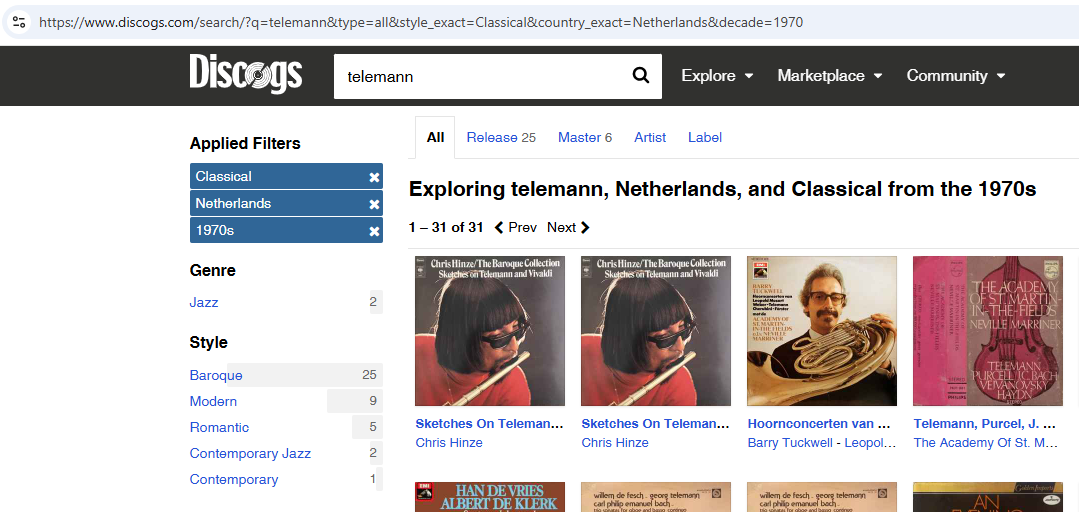
Task: Select the Artist tab
Action: tap(650, 137)
